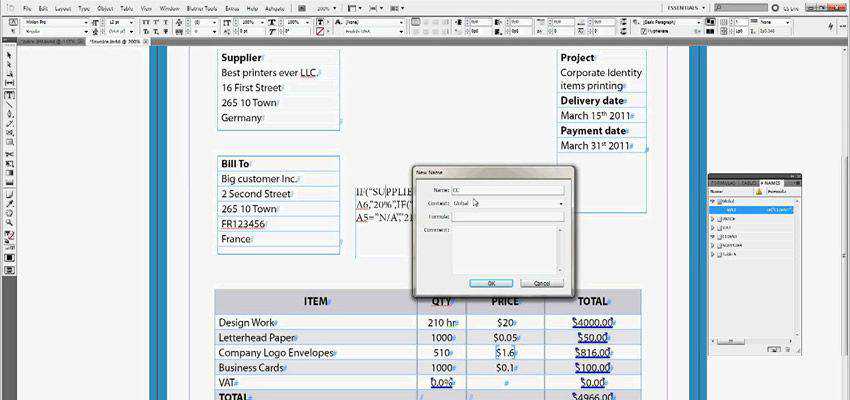The image size is (850, 400).
Task: Click the Formula input field
Action: pos(508,216)
